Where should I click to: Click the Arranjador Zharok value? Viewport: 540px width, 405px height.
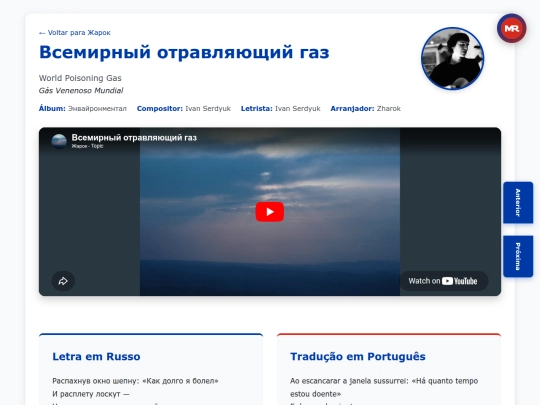coord(388,108)
